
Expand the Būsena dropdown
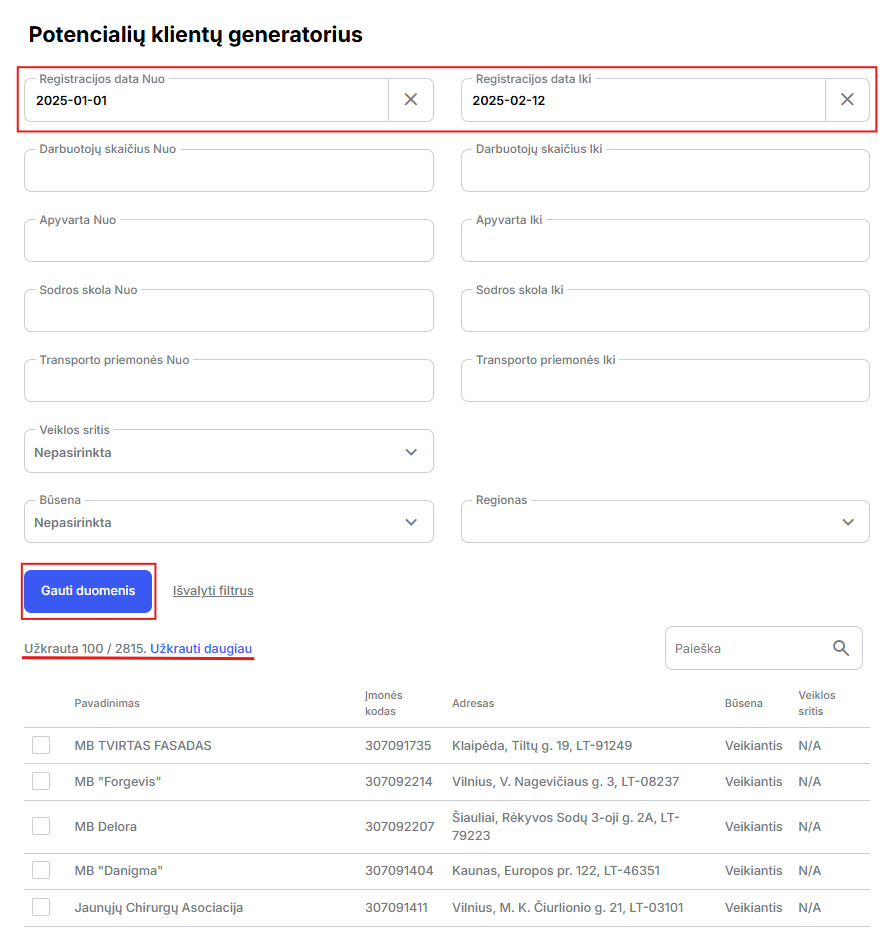[x=228, y=522]
